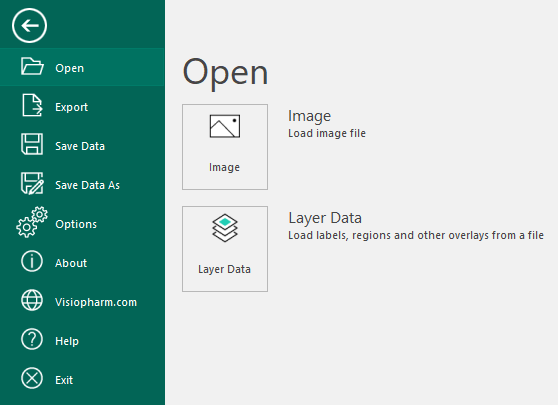Click the Options gears icon

click(32, 222)
